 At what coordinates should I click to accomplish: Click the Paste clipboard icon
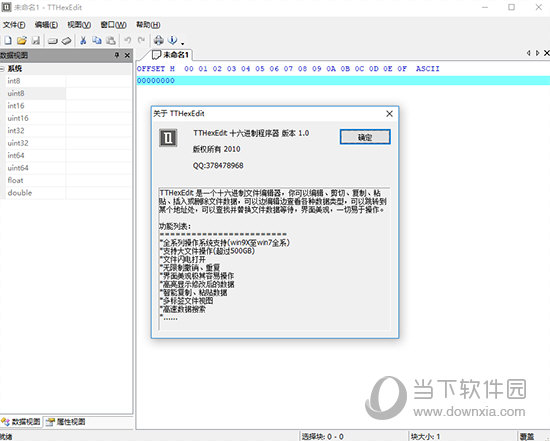[x=111, y=41]
